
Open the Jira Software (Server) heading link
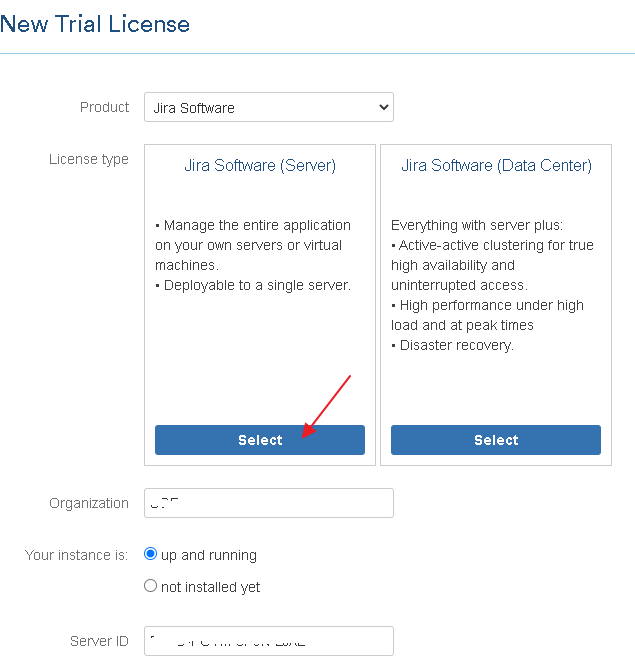pyautogui.click(x=260, y=165)
